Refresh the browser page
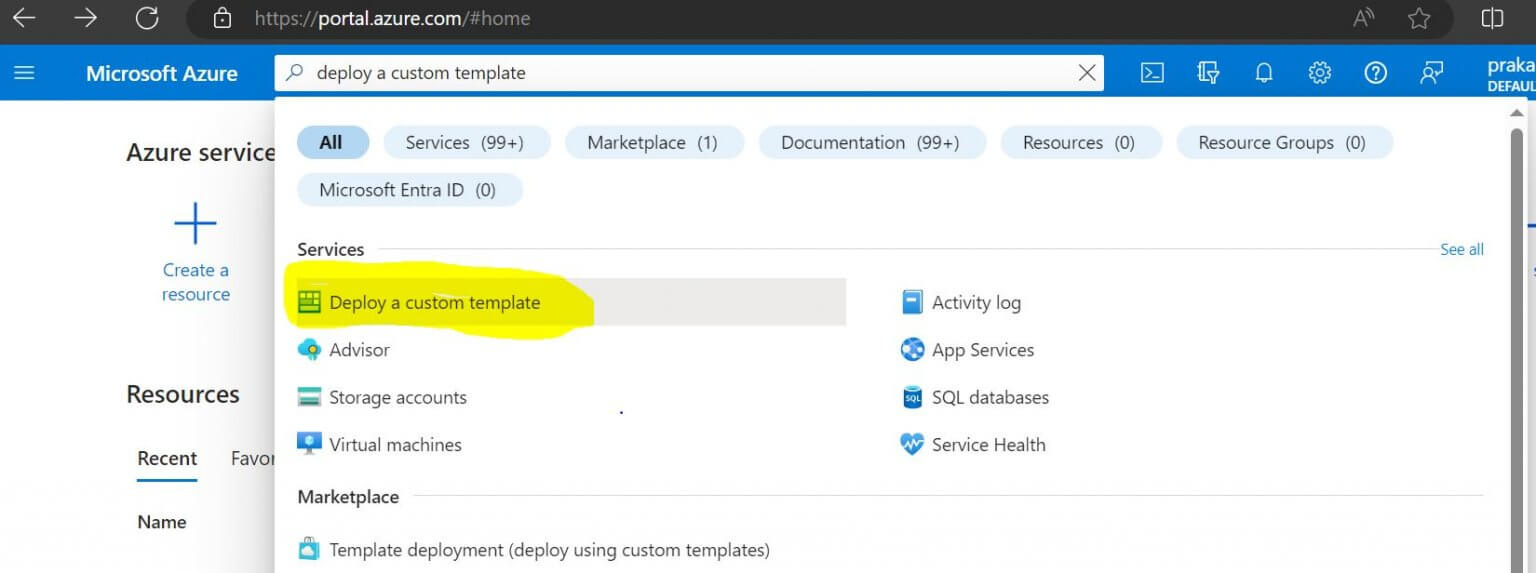Image resolution: width=1536 pixels, height=573 pixels. (x=147, y=18)
